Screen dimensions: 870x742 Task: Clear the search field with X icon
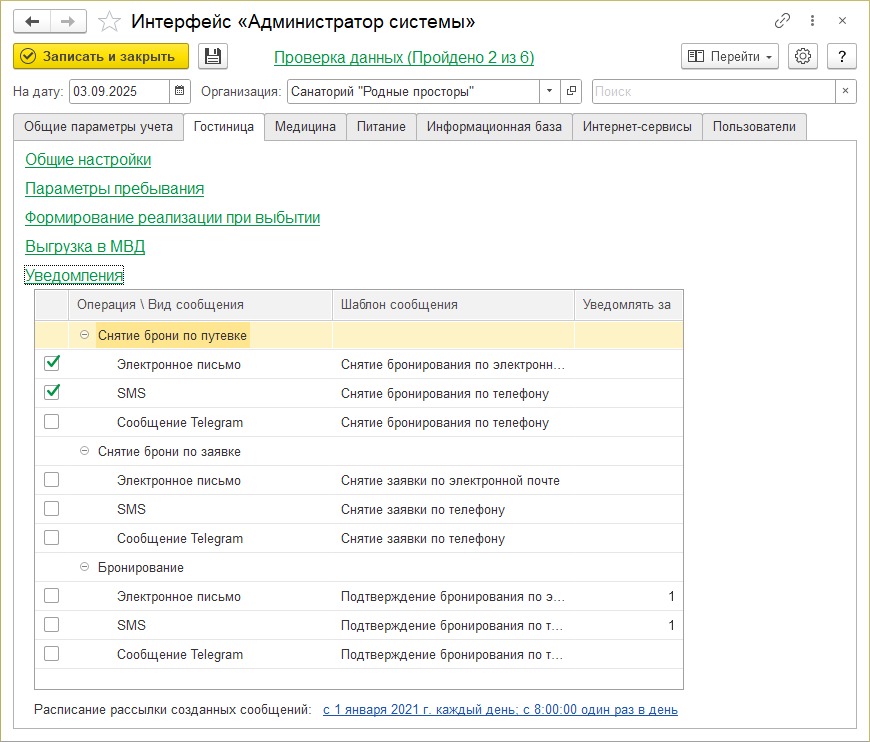point(846,92)
